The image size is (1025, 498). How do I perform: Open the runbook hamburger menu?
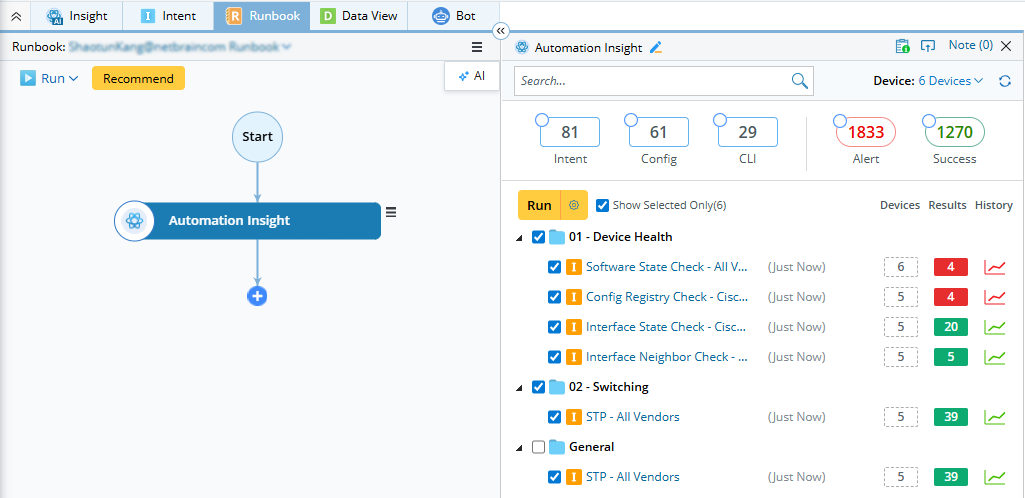477,47
